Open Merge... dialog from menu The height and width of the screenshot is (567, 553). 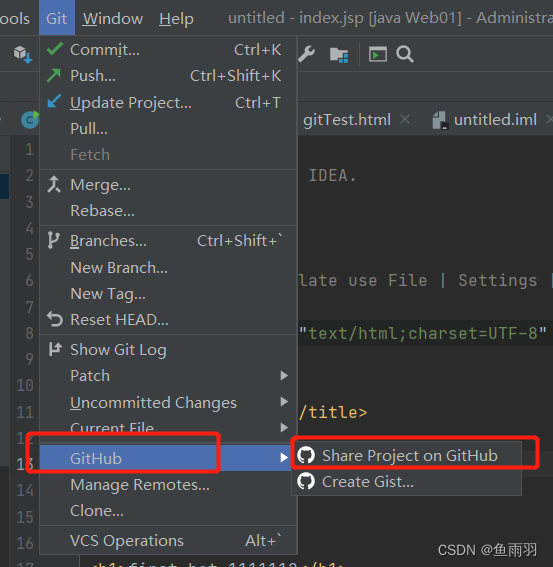(168, 185)
